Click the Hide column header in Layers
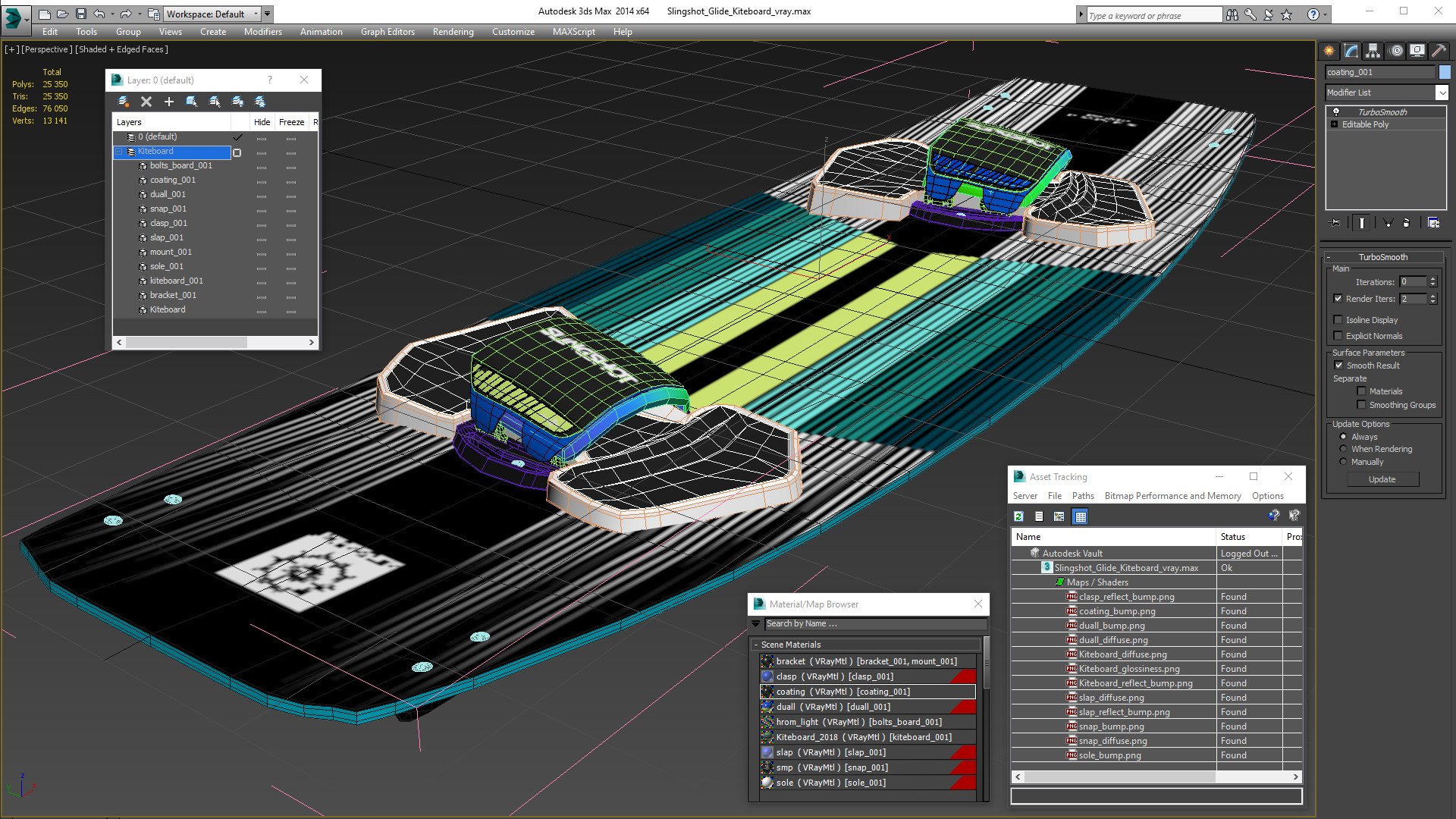The height and width of the screenshot is (819, 1456). 262,122
